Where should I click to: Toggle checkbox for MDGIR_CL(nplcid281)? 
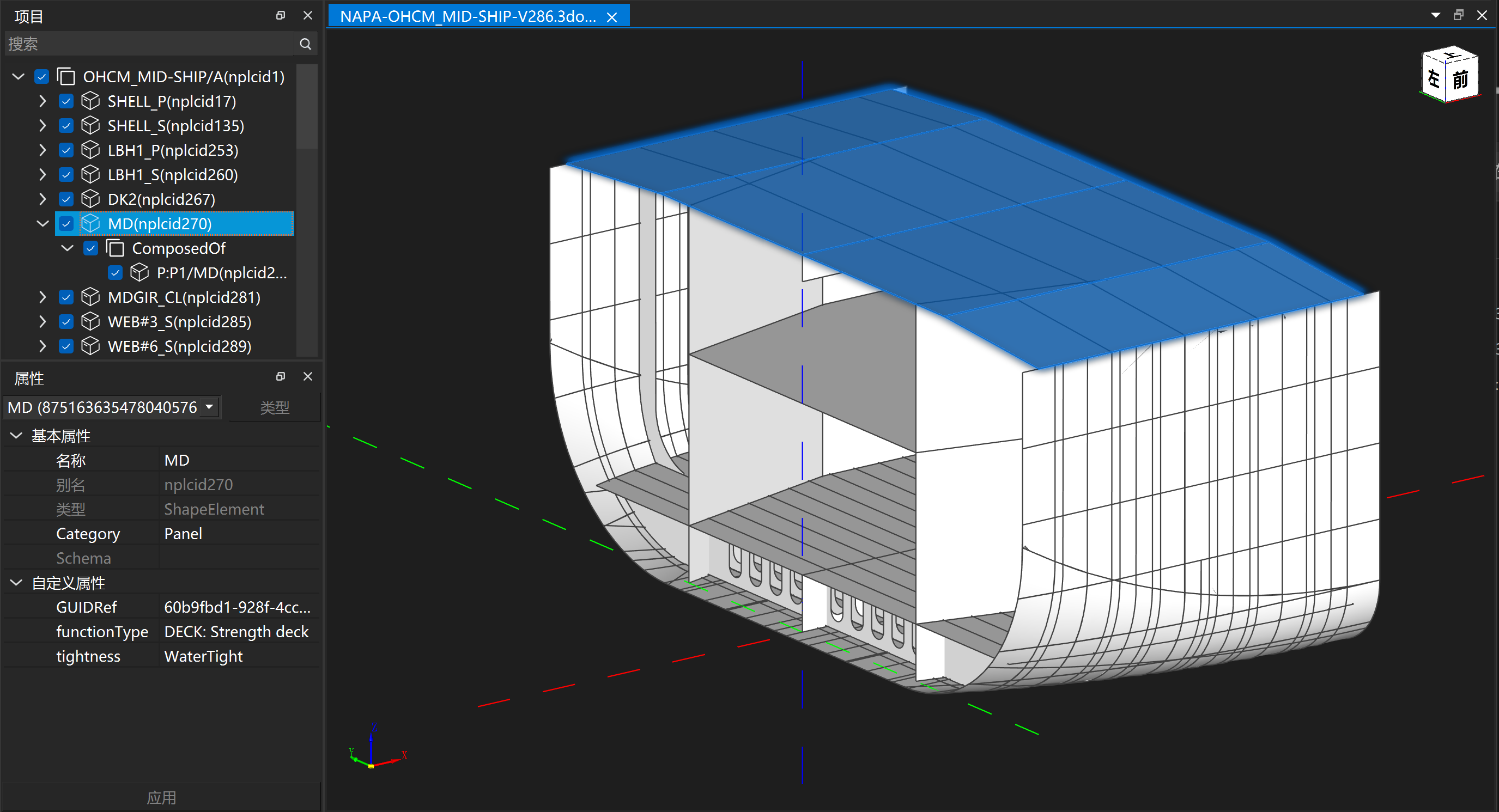[66, 298]
